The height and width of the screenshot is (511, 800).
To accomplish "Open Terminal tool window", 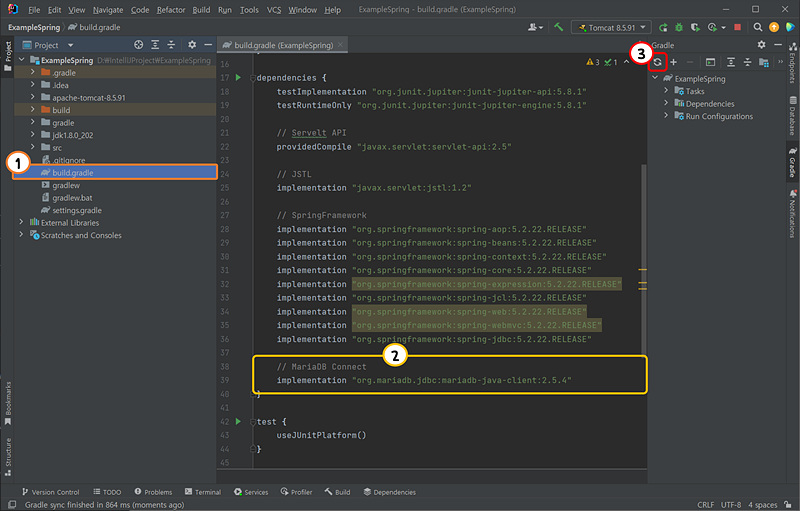I will [203, 492].
